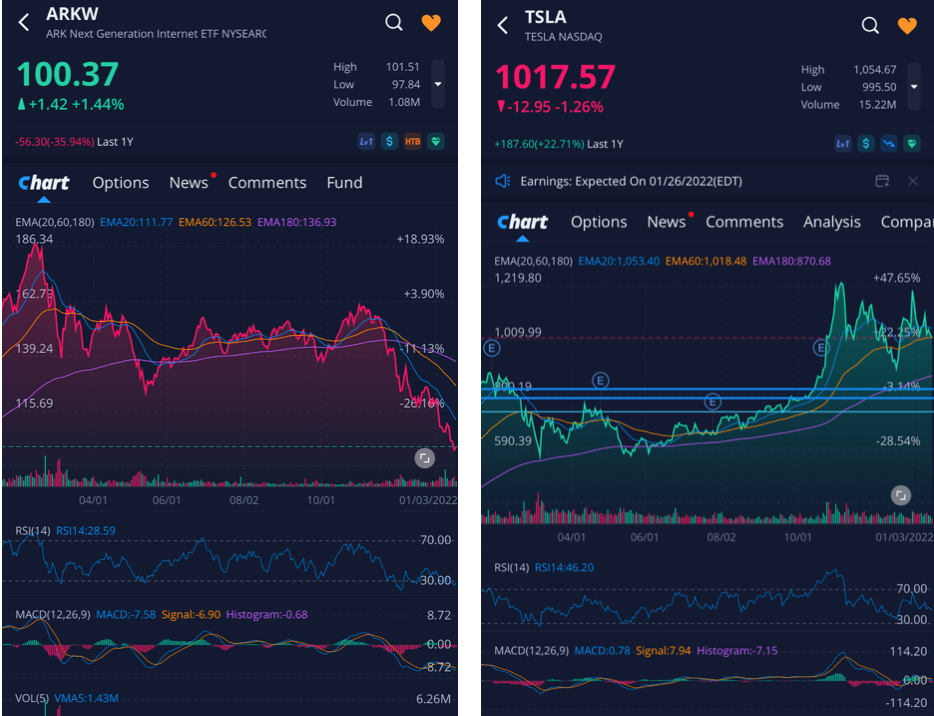Tap the downward trend badge on TSLA
Screen dimensions: 934x716
(889, 144)
